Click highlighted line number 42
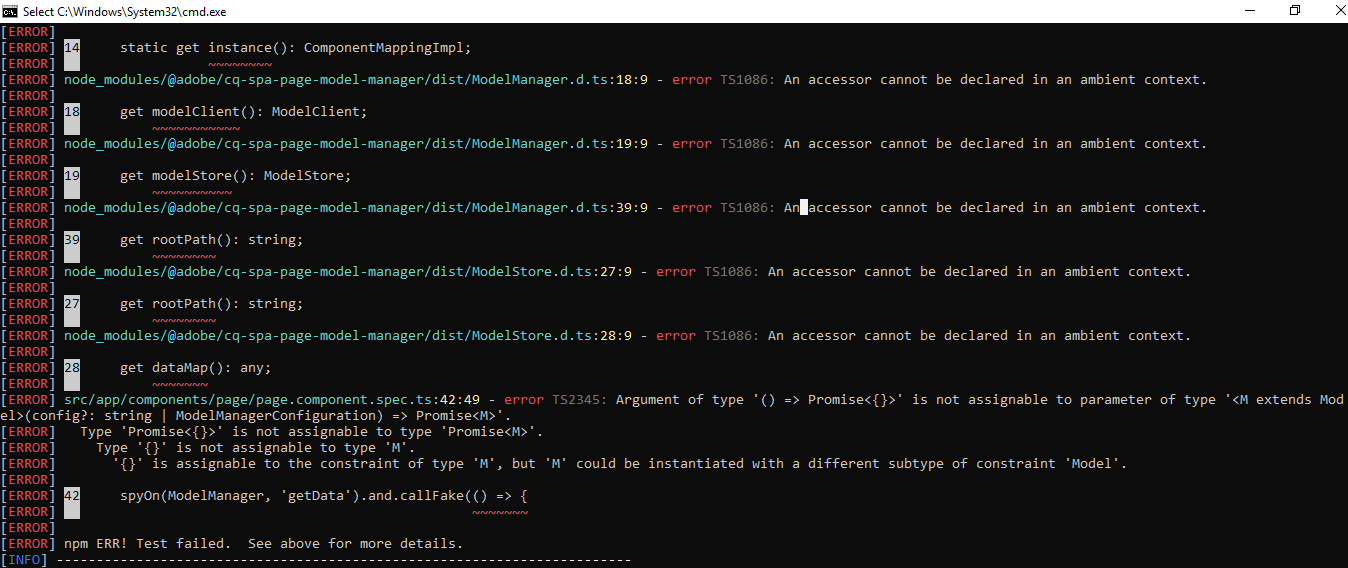The image size is (1348, 568). 72,496
